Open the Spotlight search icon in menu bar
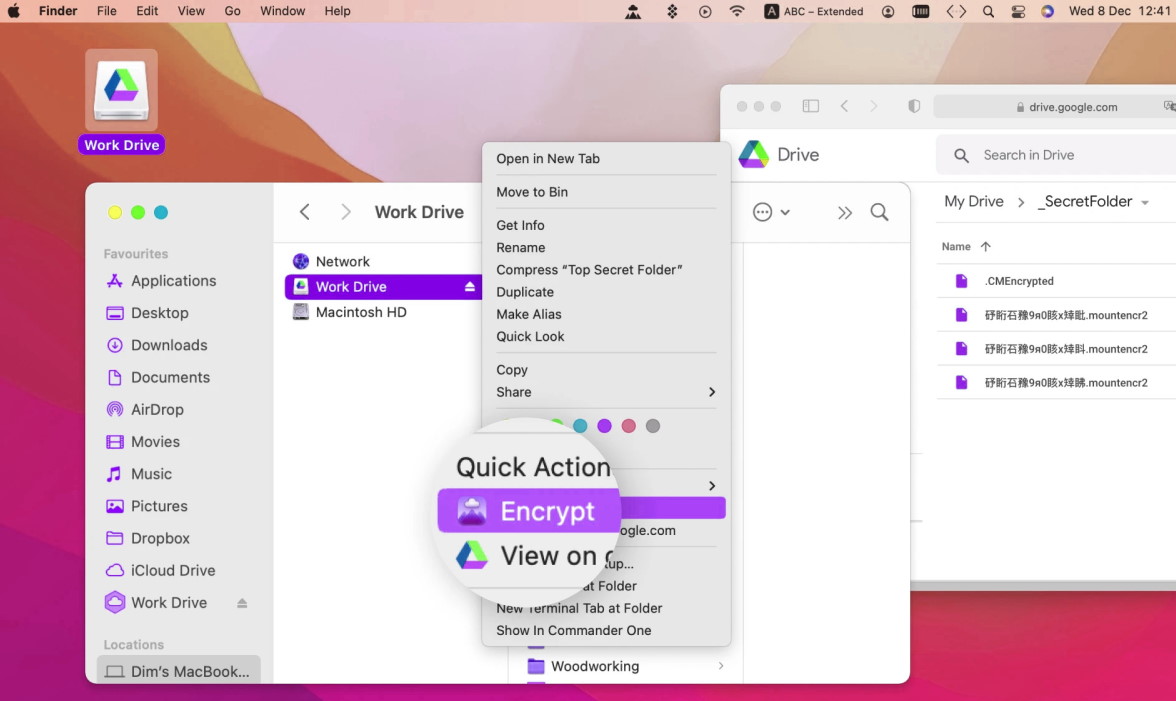This screenshot has width=1176, height=701. [x=988, y=11]
